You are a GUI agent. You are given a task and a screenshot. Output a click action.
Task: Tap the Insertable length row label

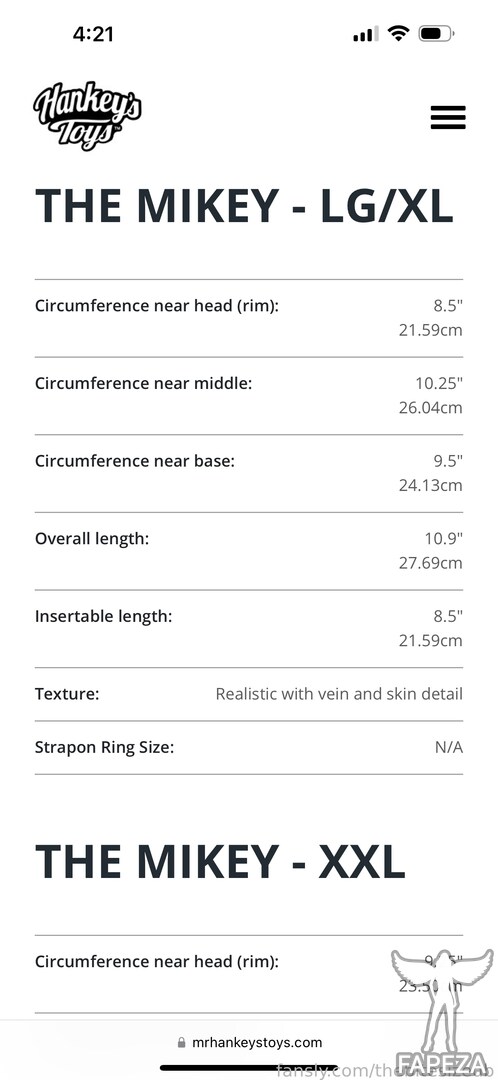[x=103, y=616]
